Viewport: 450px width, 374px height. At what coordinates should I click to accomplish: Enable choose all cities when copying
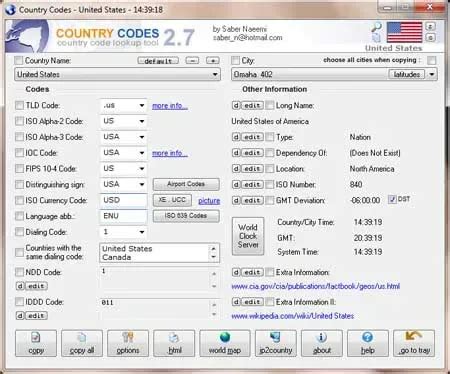pyautogui.click(x=432, y=60)
